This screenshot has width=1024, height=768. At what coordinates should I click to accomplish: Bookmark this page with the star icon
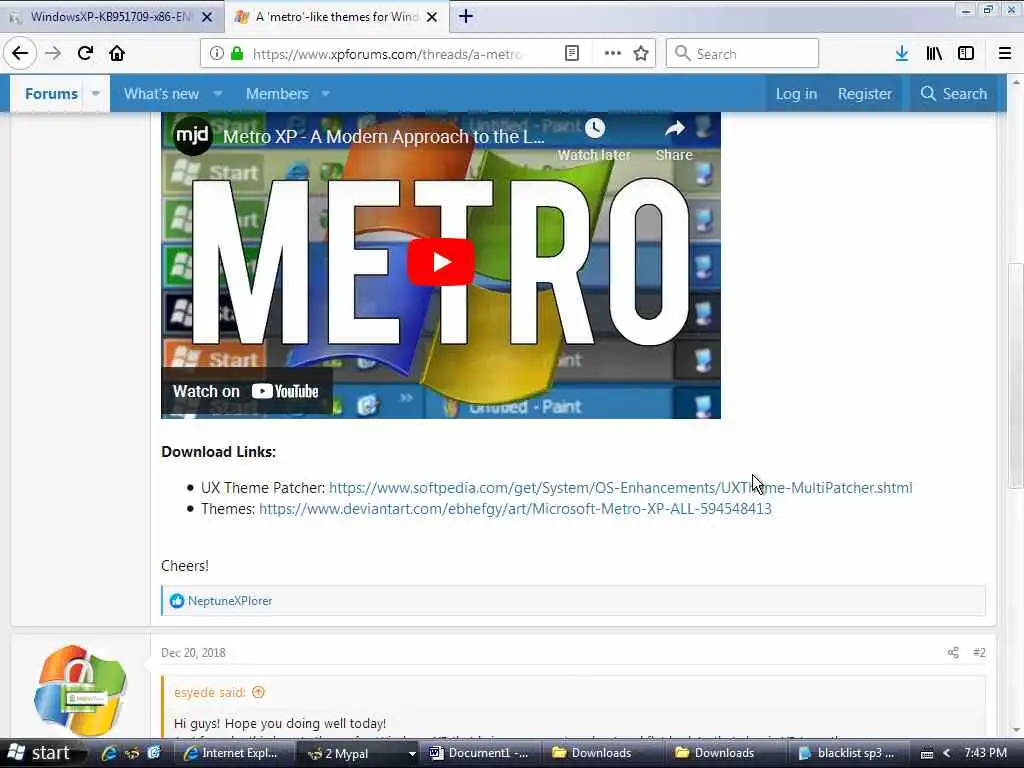point(641,54)
